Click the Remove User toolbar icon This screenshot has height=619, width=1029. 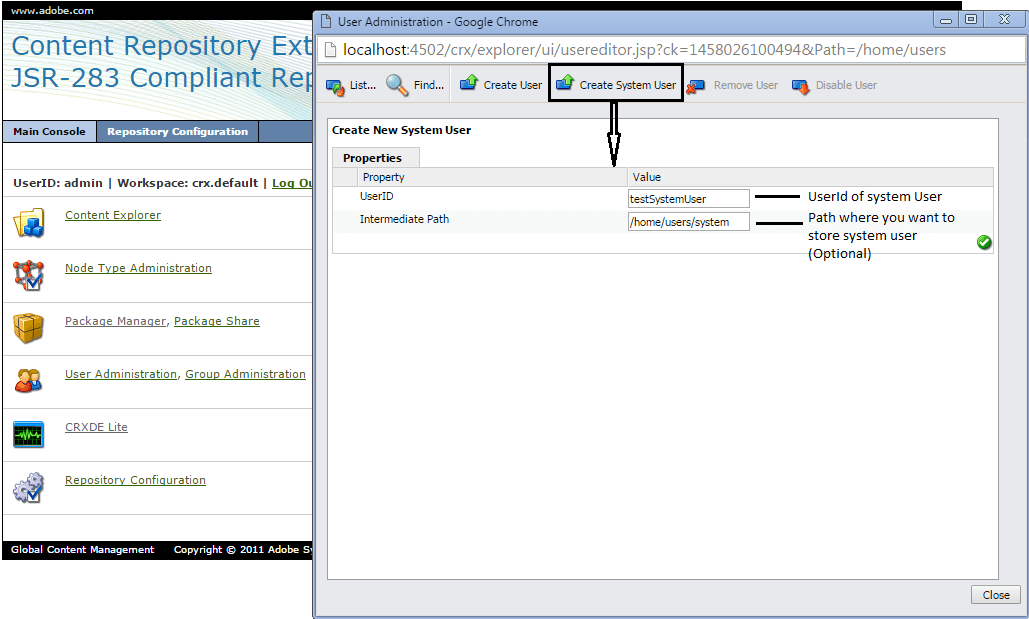coord(696,87)
